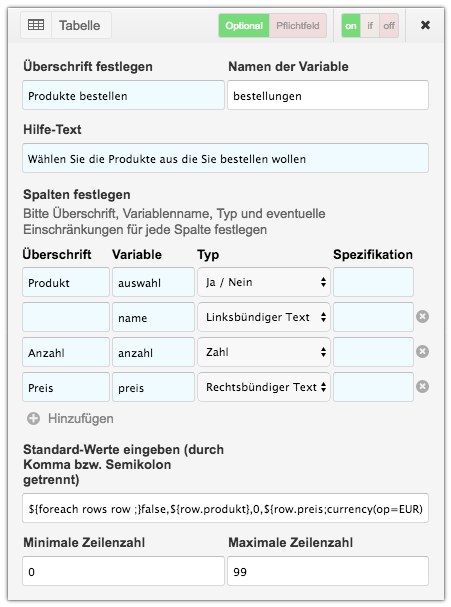Expand the Zahl type dropdown
The height and width of the screenshot is (607, 451).
(x=264, y=352)
